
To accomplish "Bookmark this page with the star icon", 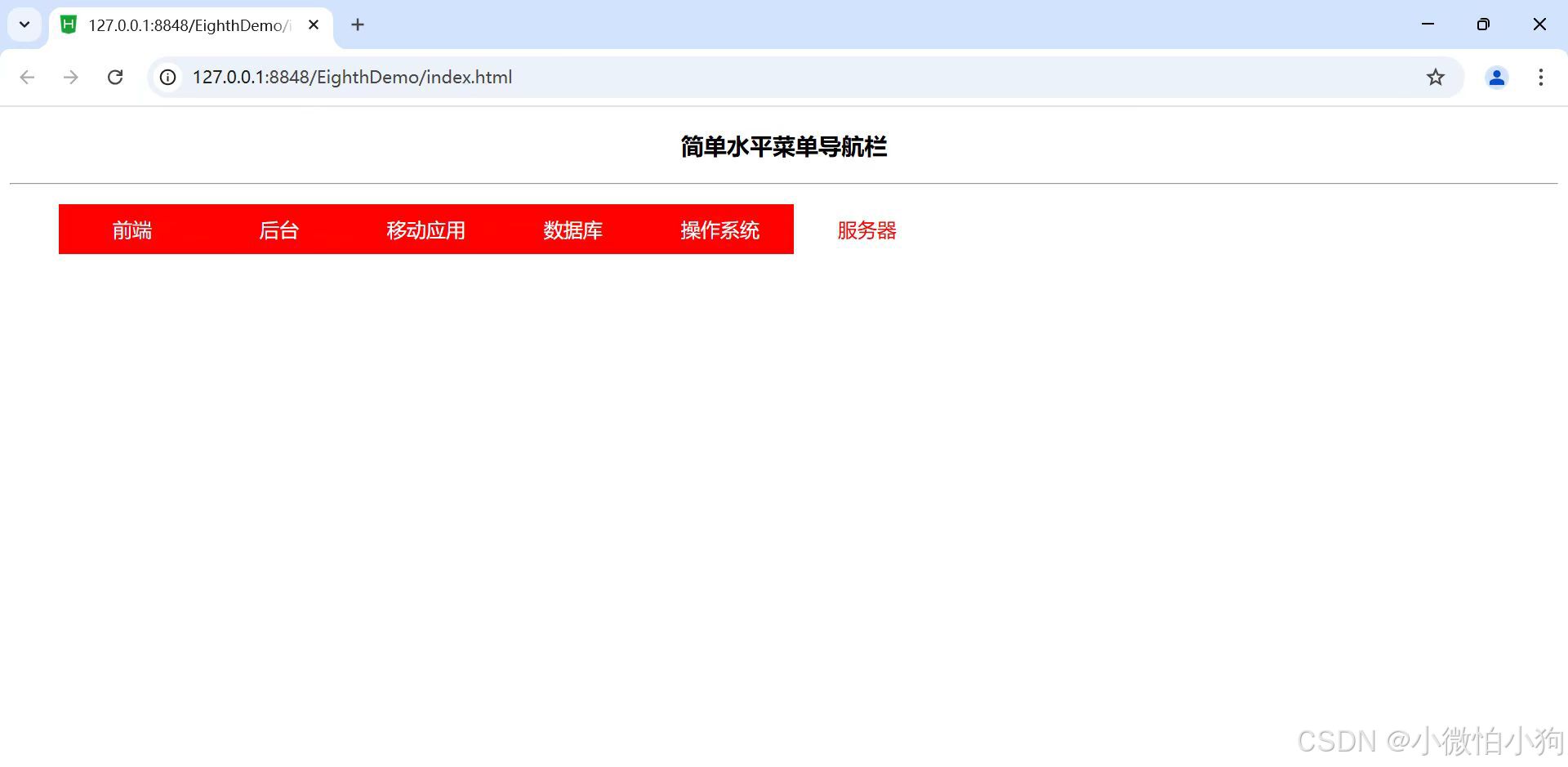I will click(1435, 77).
